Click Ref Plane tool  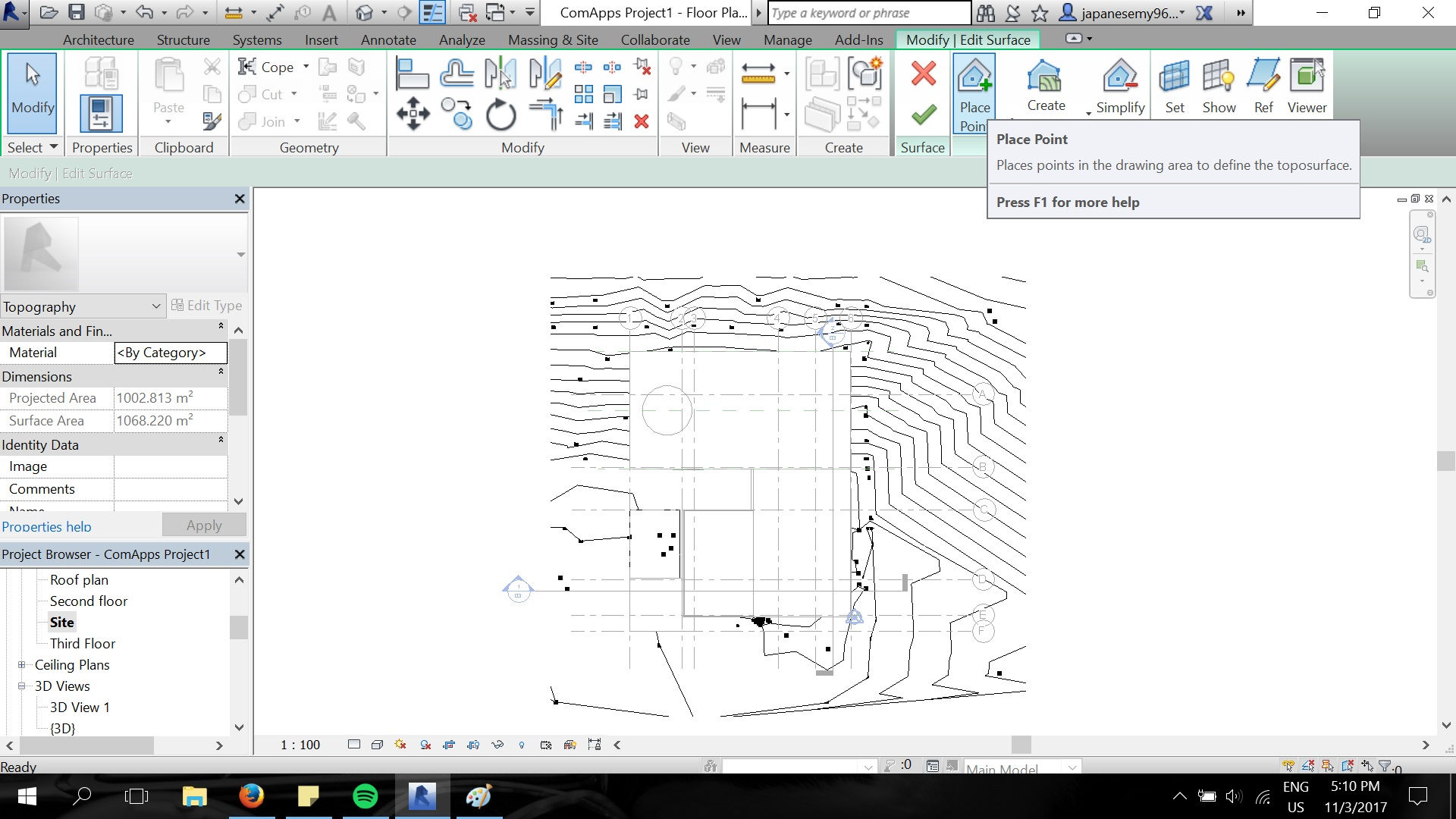[1263, 87]
